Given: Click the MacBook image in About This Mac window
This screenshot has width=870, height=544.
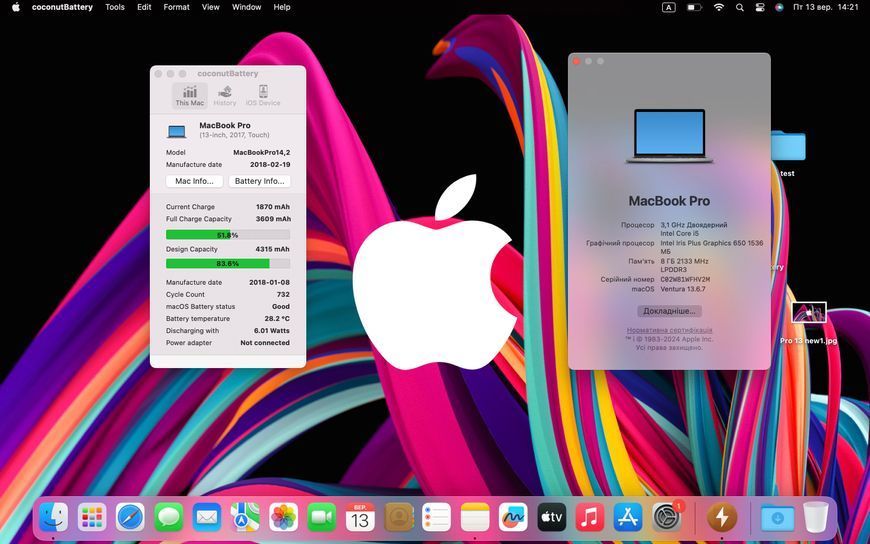Looking at the screenshot, I should coord(669,136).
